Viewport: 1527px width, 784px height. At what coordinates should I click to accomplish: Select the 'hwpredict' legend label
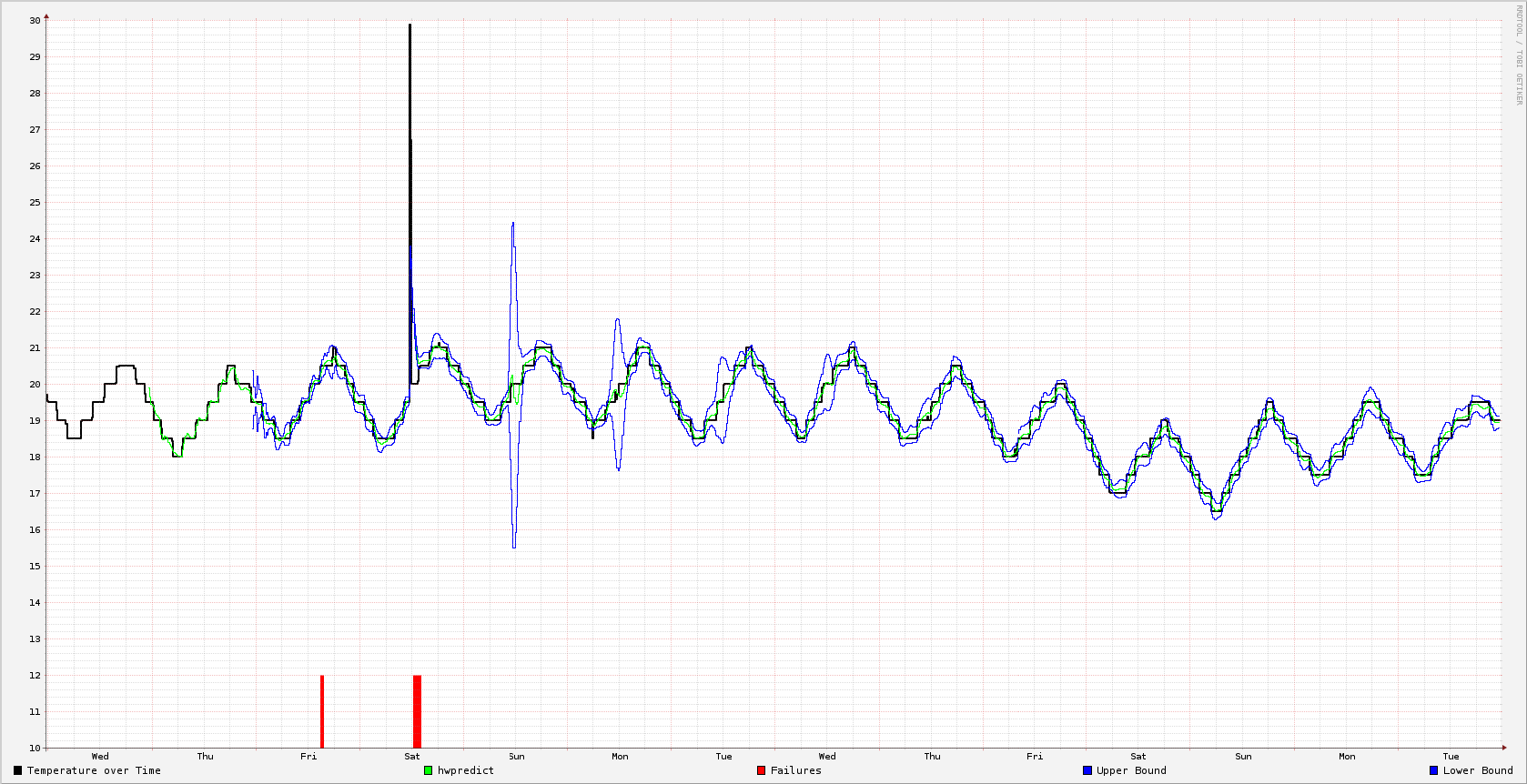click(x=466, y=770)
